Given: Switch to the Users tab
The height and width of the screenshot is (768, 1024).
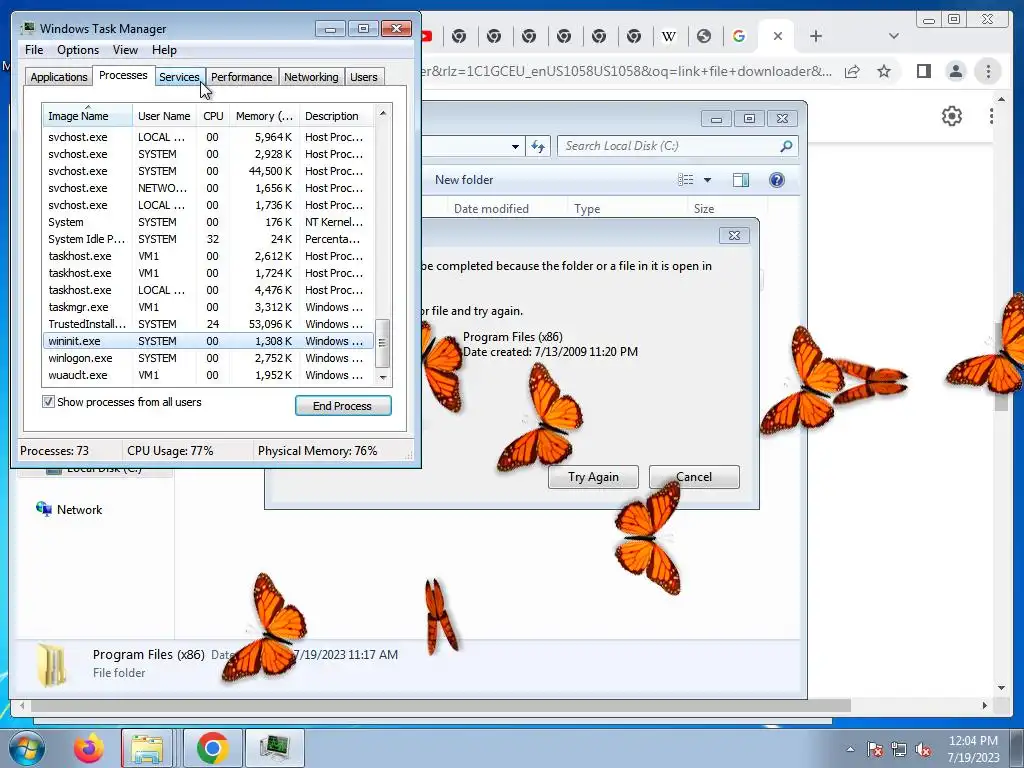Looking at the screenshot, I should click(364, 77).
